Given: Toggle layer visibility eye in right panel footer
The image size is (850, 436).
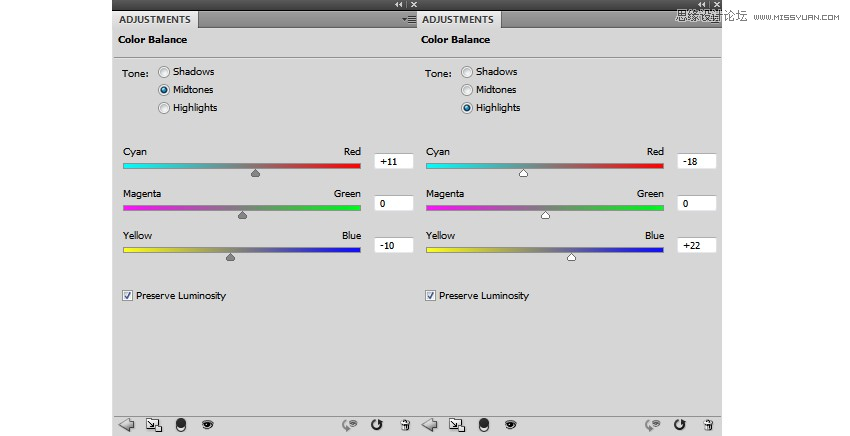Looking at the screenshot, I should tap(511, 424).
